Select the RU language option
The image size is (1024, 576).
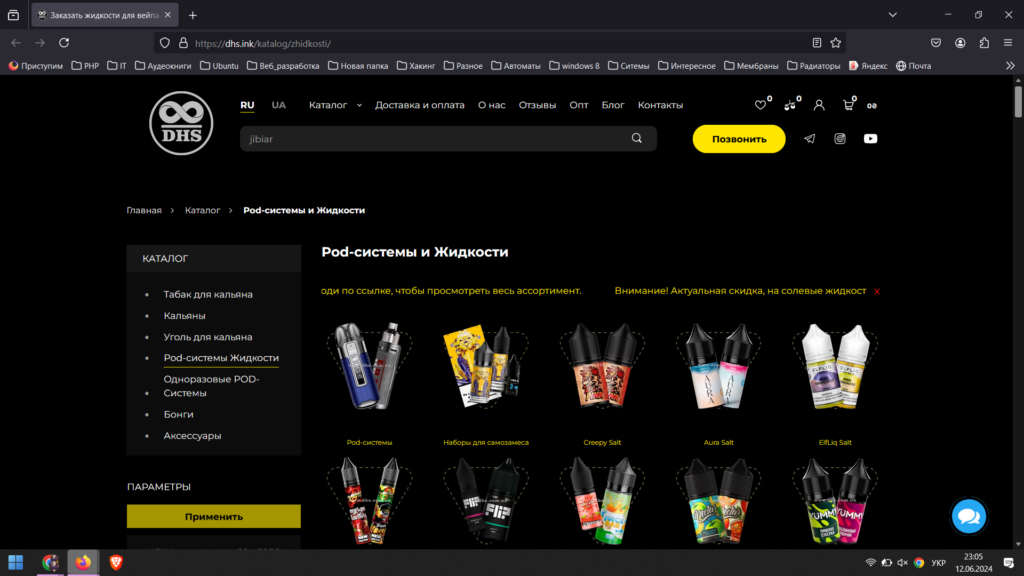coord(247,105)
